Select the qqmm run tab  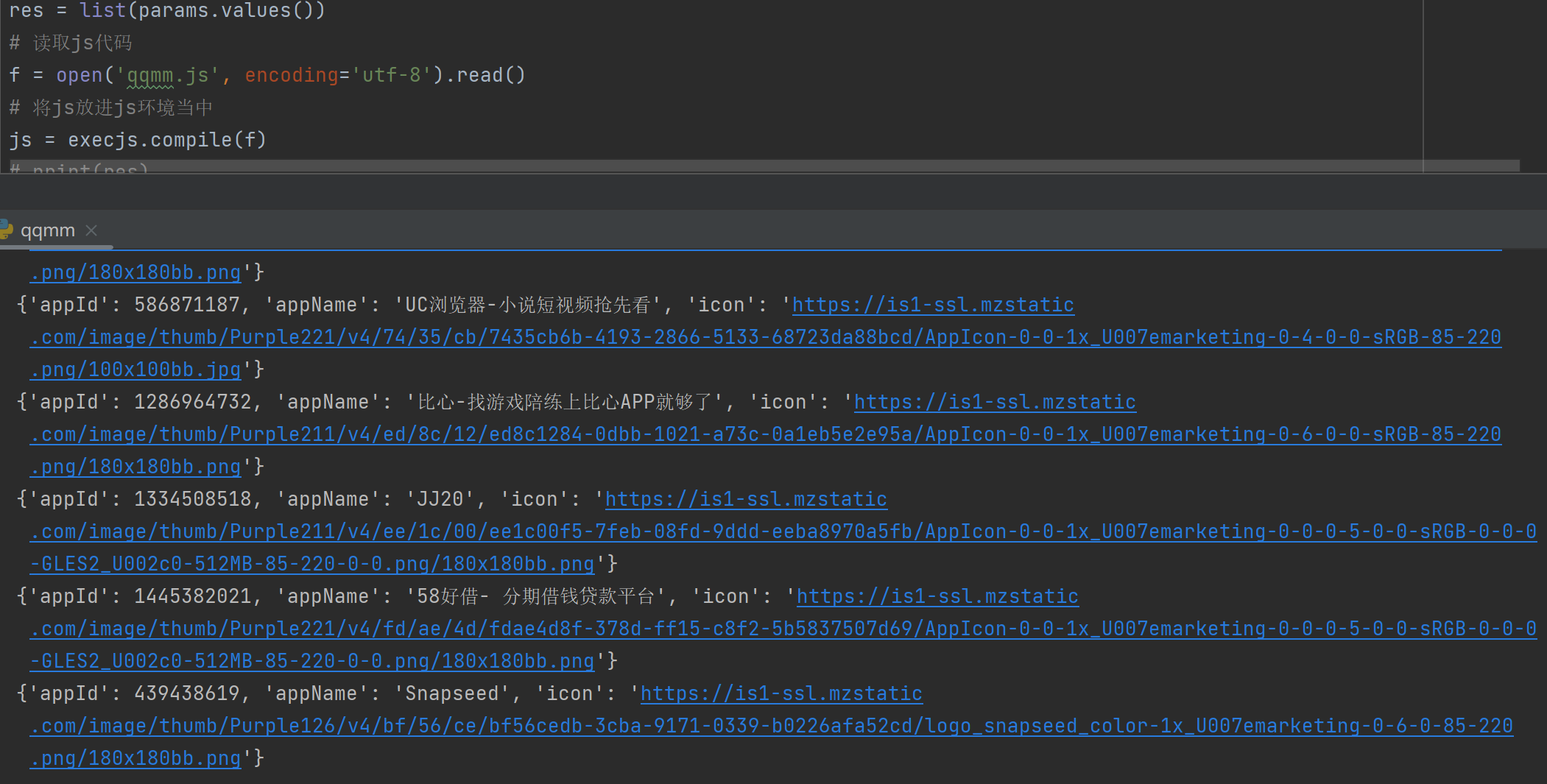click(48, 230)
